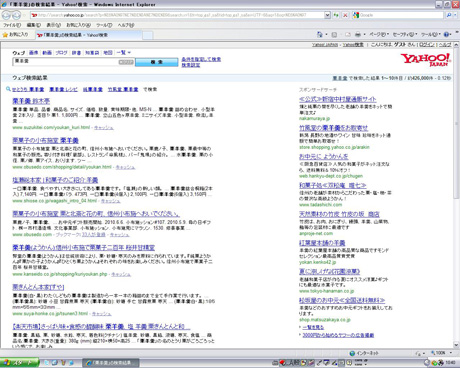Expand the 一覧 search category dropdown
Image resolution: width=460 pixels, height=368 pixels.
pyautogui.click(x=124, y=53)
